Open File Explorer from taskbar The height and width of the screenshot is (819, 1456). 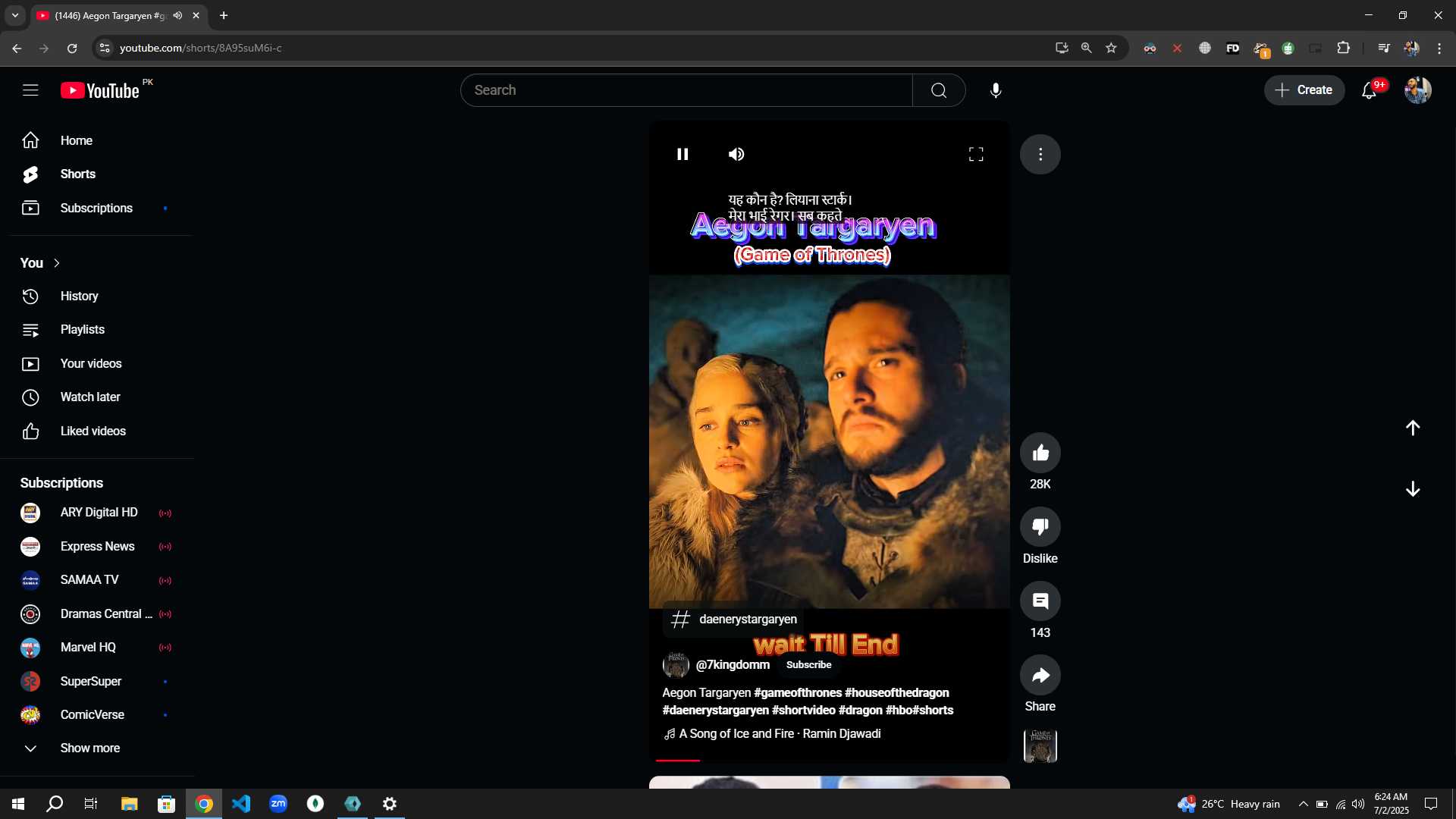click(129, 804)
